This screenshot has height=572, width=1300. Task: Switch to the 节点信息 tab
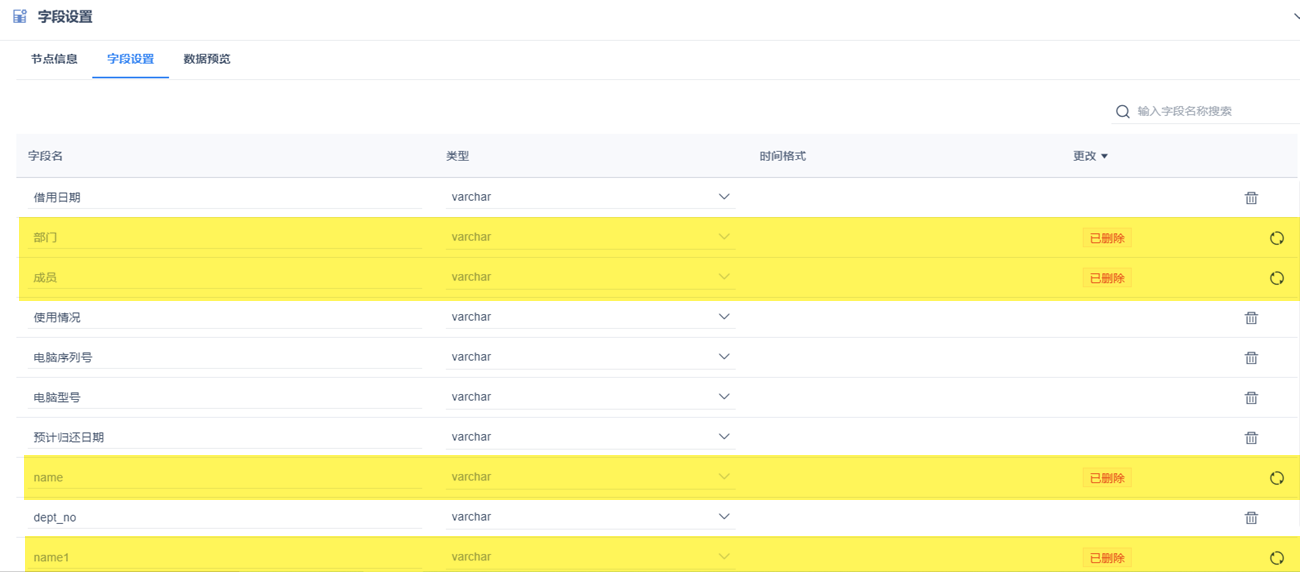[x=54, y=59]
